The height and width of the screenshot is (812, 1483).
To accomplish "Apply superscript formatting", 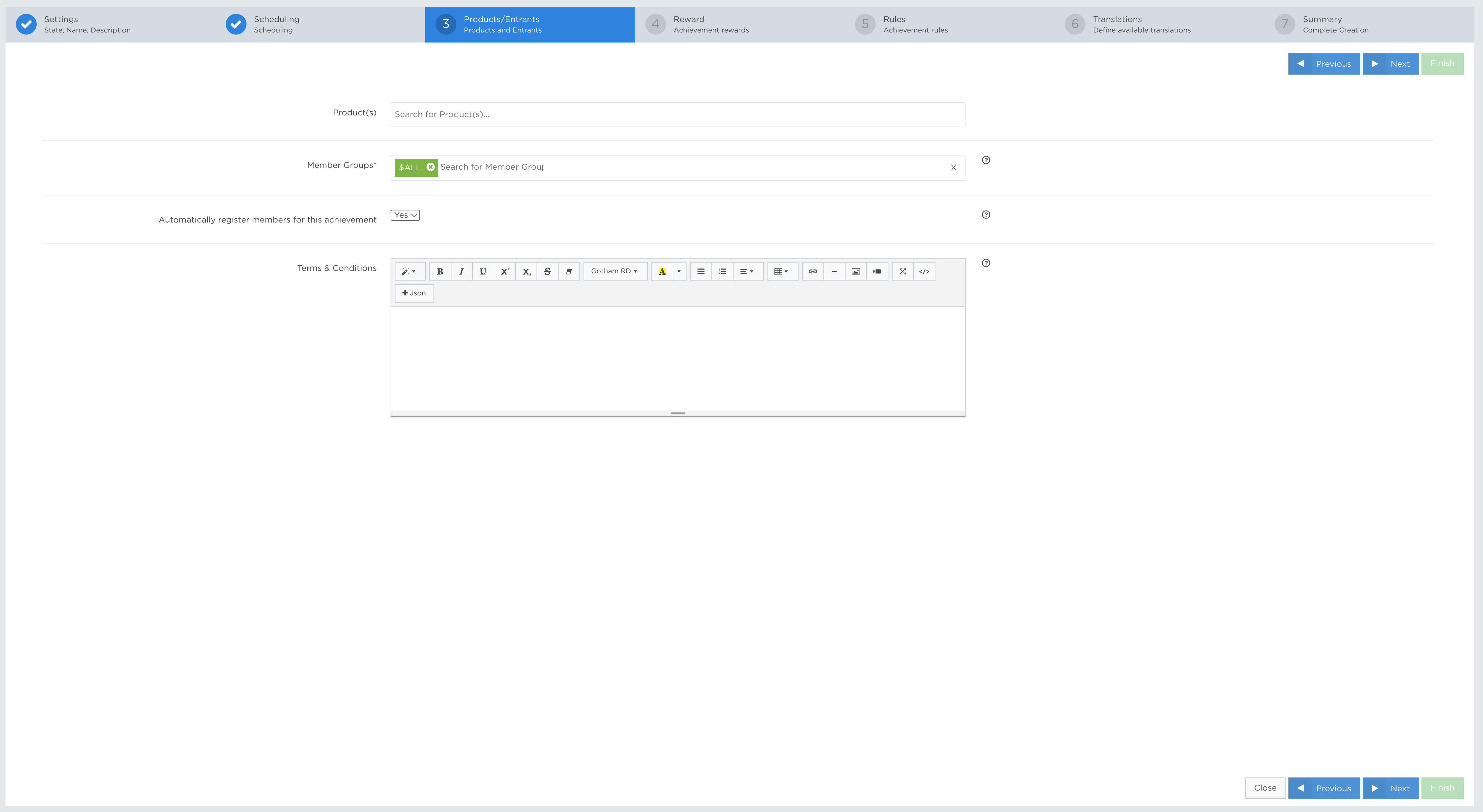I will pos(504,271).
